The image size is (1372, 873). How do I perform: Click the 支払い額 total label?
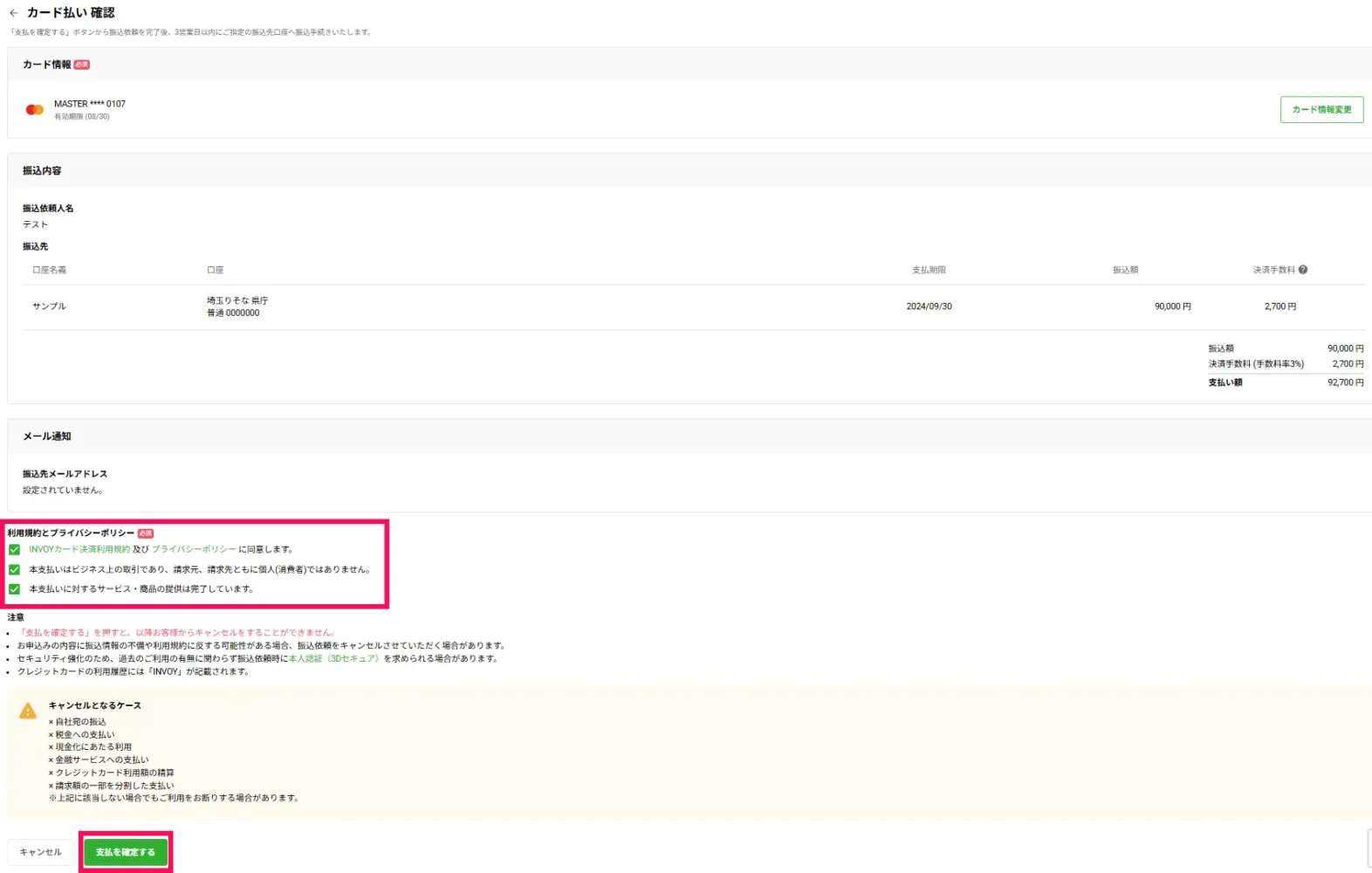[x=1225, y=382]
